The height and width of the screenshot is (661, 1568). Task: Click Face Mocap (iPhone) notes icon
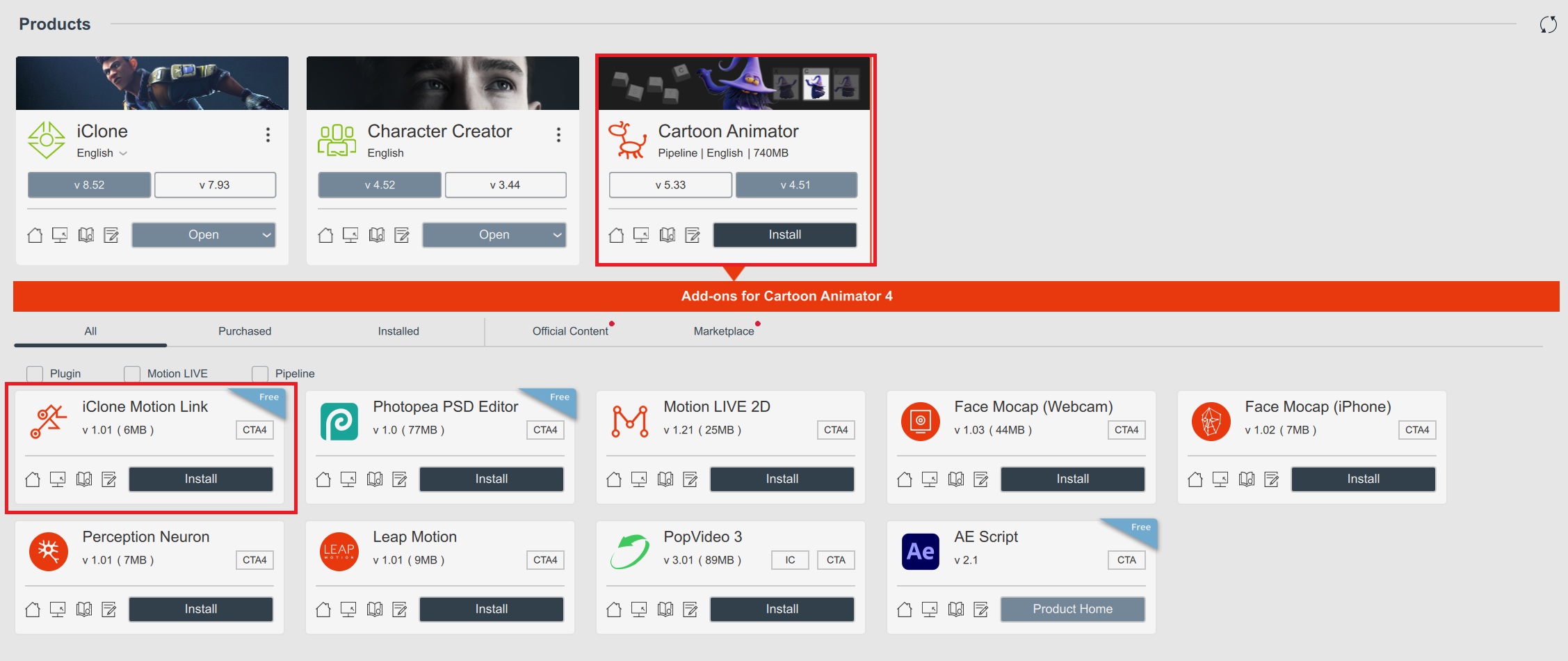tap(1272, 479)
